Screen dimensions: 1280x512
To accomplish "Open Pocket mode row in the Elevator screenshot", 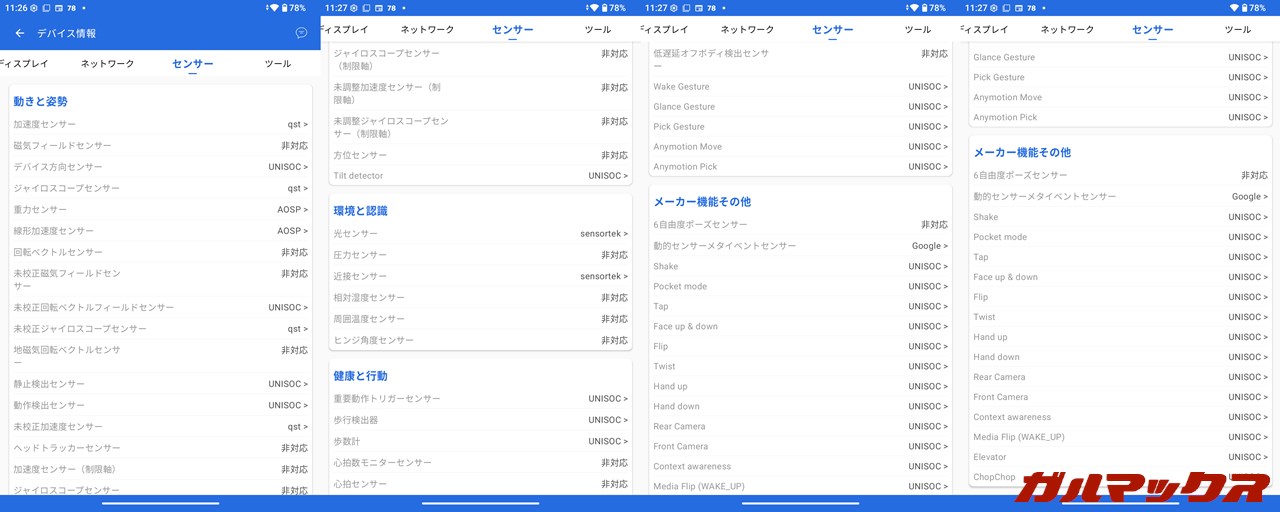I will (x=1120, y=237).
